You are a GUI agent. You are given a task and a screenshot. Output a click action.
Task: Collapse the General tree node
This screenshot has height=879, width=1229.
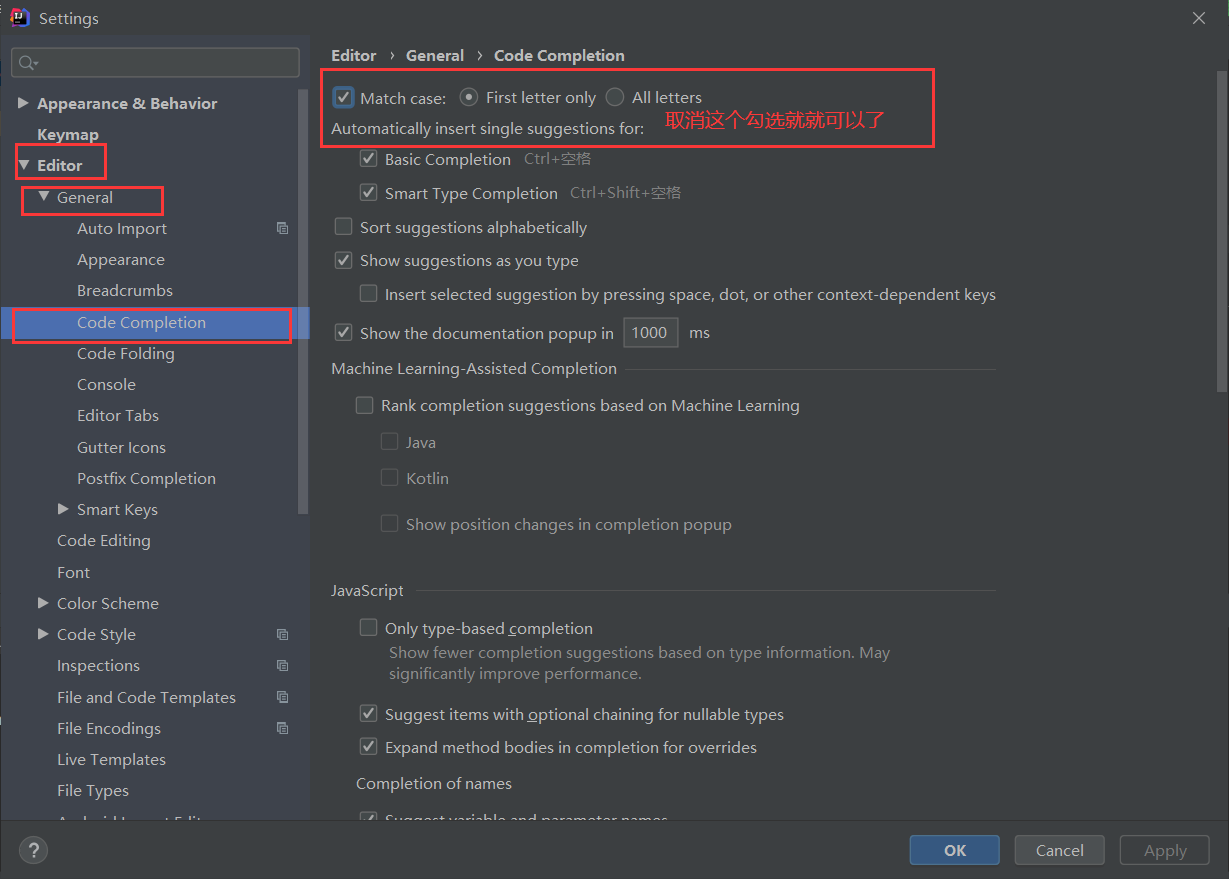click(x=44, y=197)
